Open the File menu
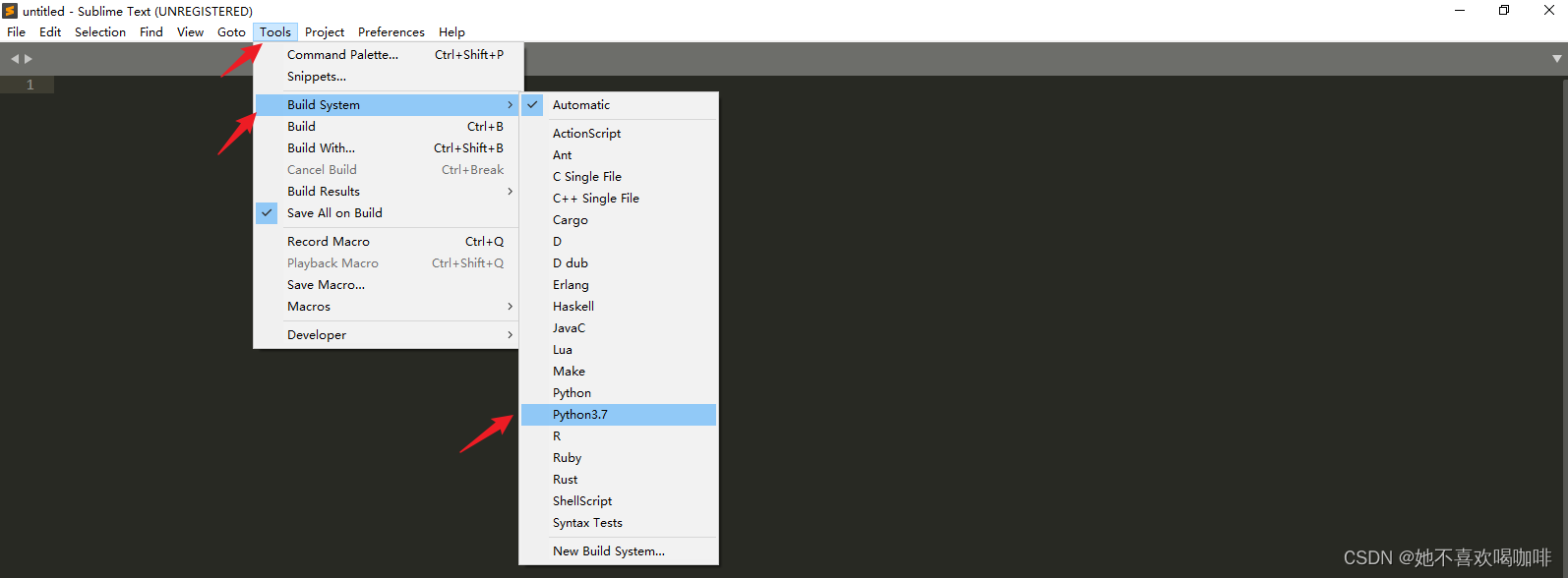This screenshot has height=578, width=1568. (x=17, y=31)
